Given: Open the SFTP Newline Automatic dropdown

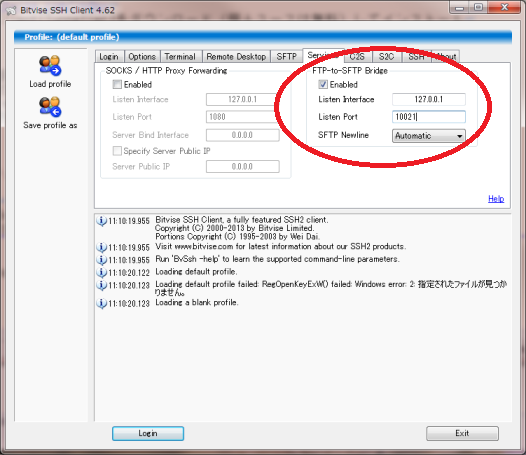Looking at the screenshot, I should [x=429, y=136].
